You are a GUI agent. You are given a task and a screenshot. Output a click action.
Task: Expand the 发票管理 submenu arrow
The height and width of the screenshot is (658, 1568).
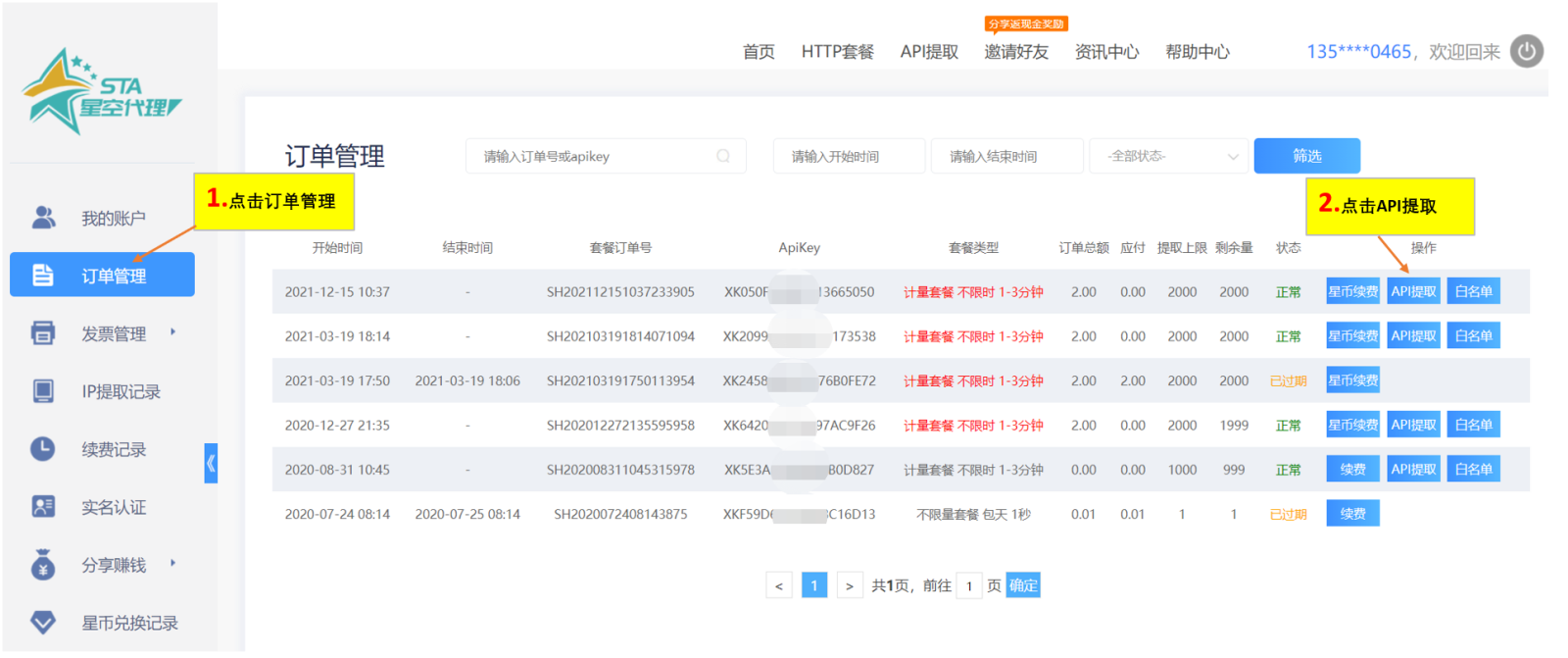point(173,331)
